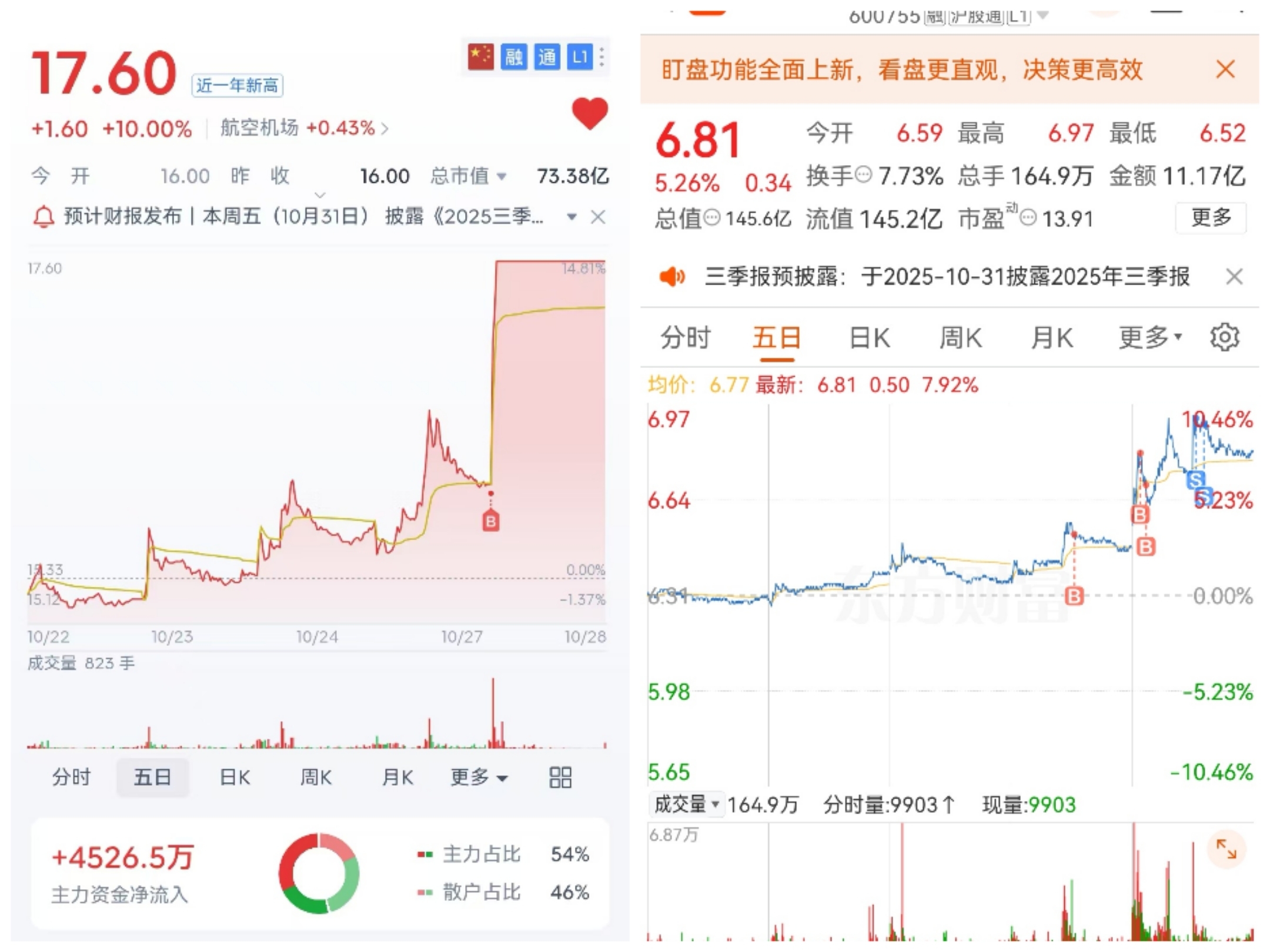Click the grid layout icon beside 更多
The image size is (1270, 952).
point(560,777)
